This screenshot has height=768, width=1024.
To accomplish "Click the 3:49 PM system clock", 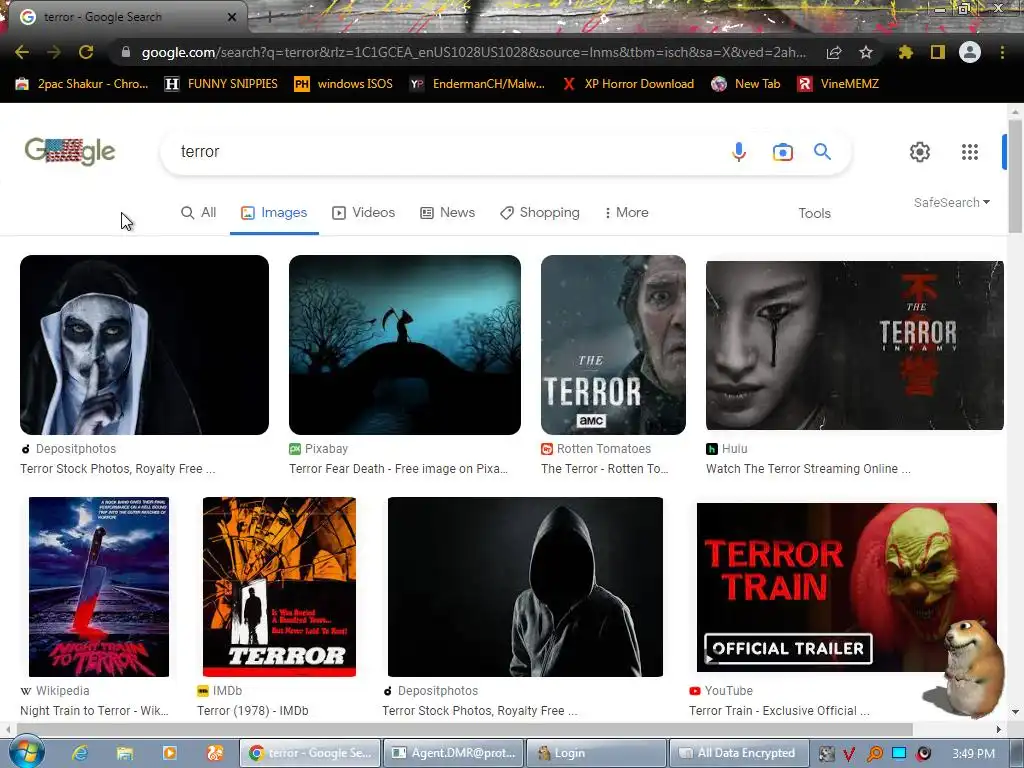I will (973, 754).
